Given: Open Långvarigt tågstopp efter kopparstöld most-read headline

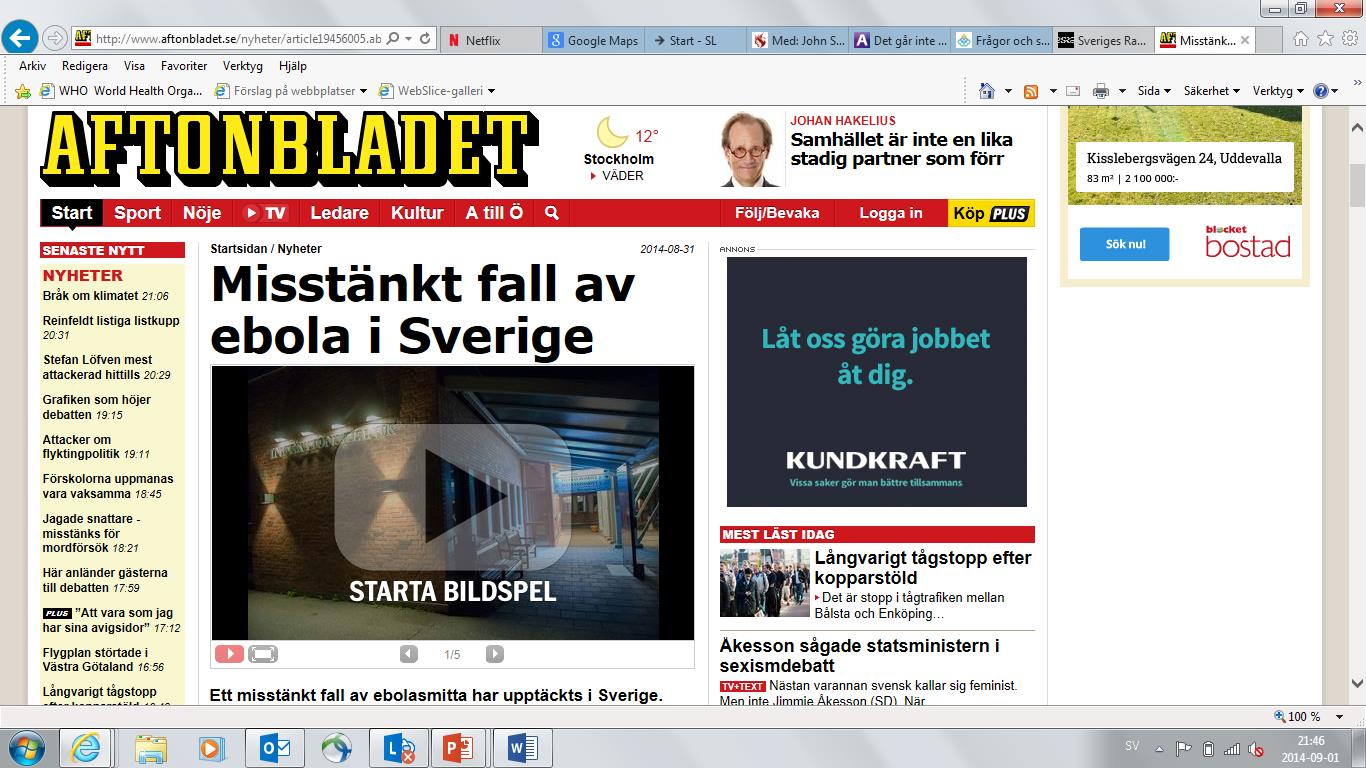Looking at the screenshot, I should 923,567.
